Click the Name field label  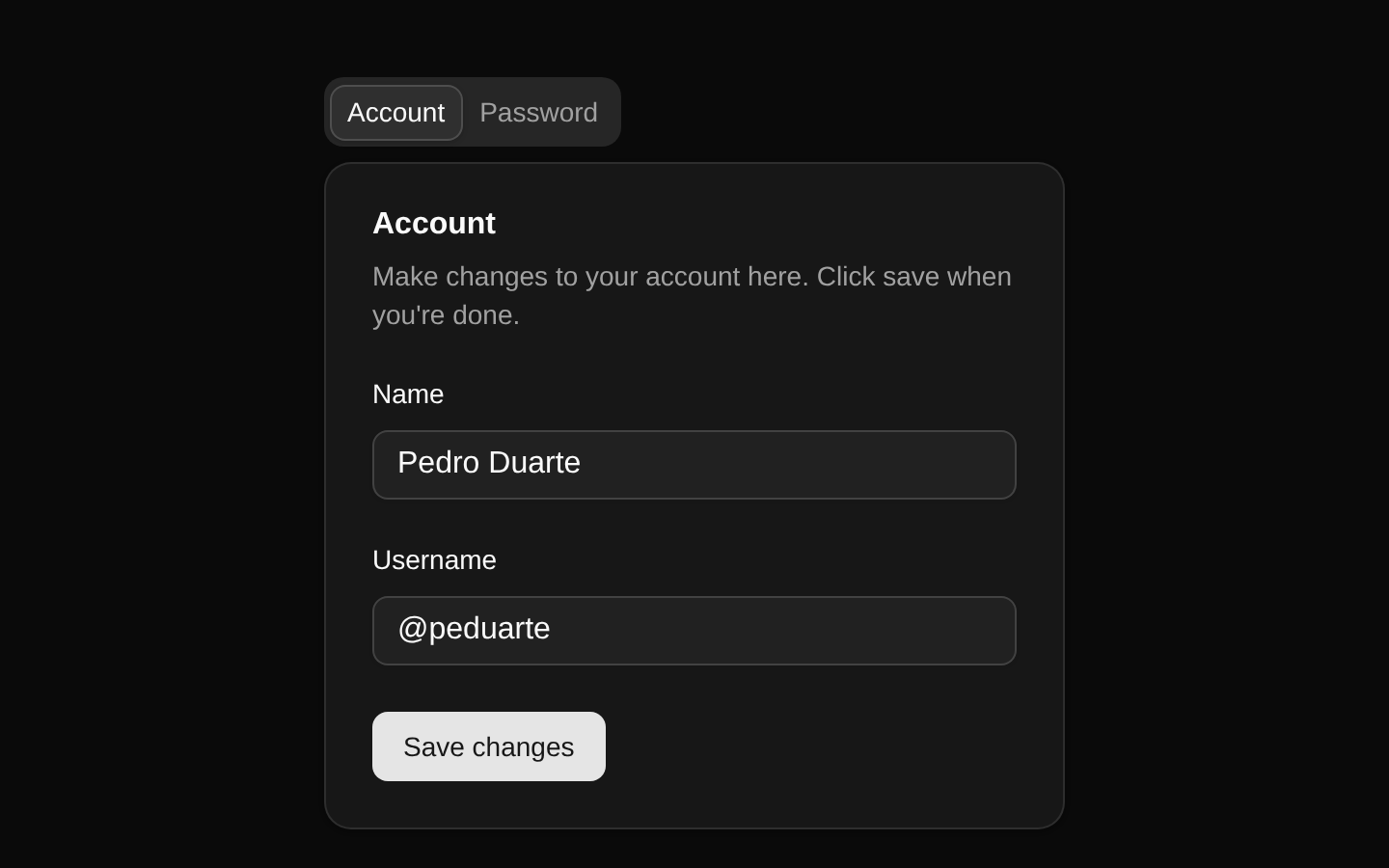pos(408,394)
